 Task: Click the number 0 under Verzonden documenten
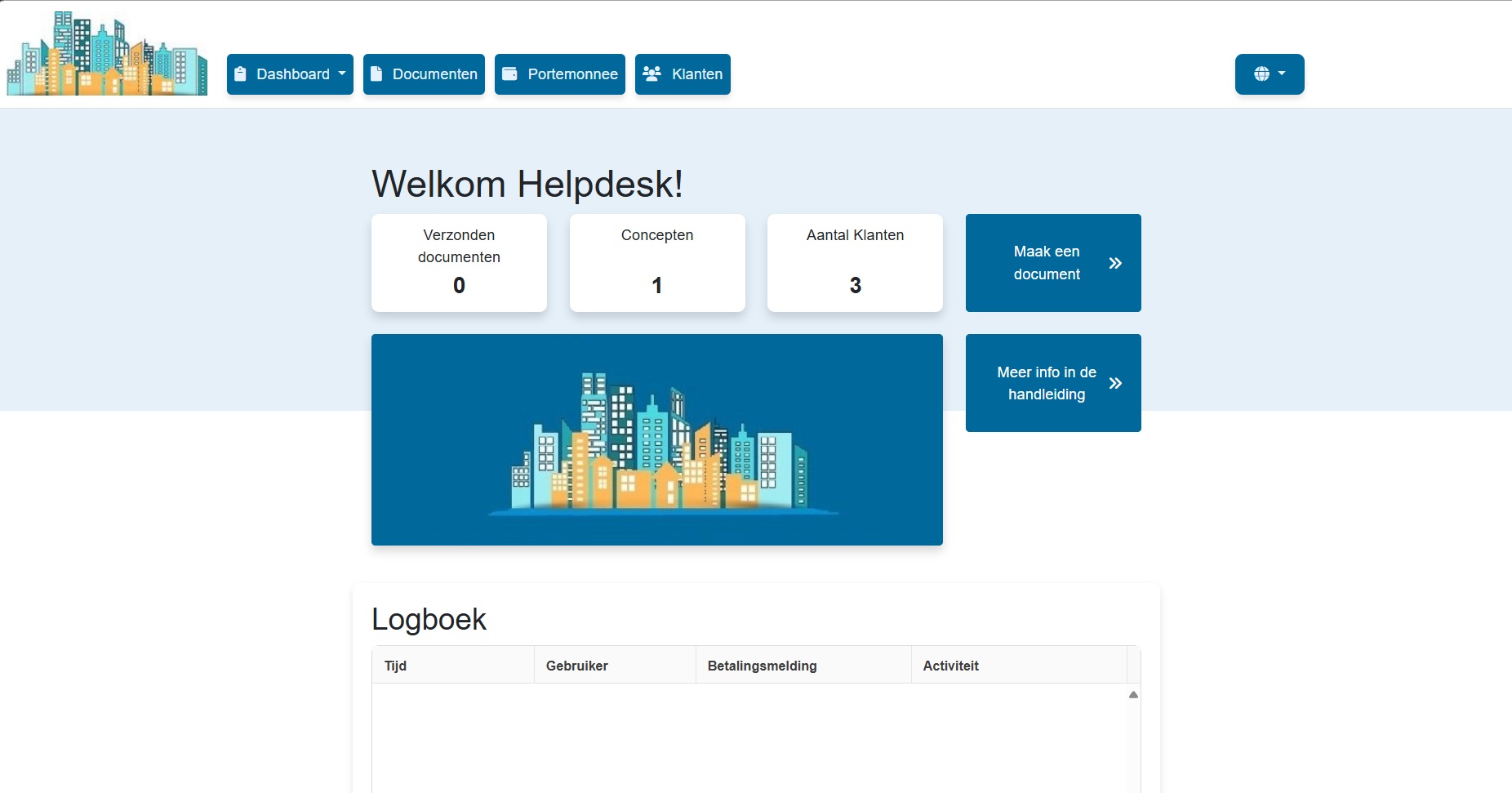(x=459, y=285)
